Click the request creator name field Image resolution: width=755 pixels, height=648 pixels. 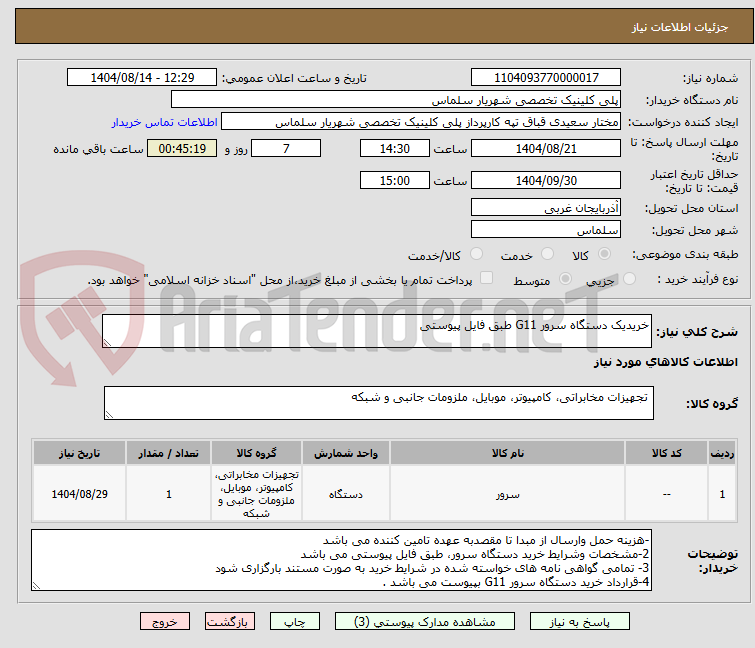point(421,122)
